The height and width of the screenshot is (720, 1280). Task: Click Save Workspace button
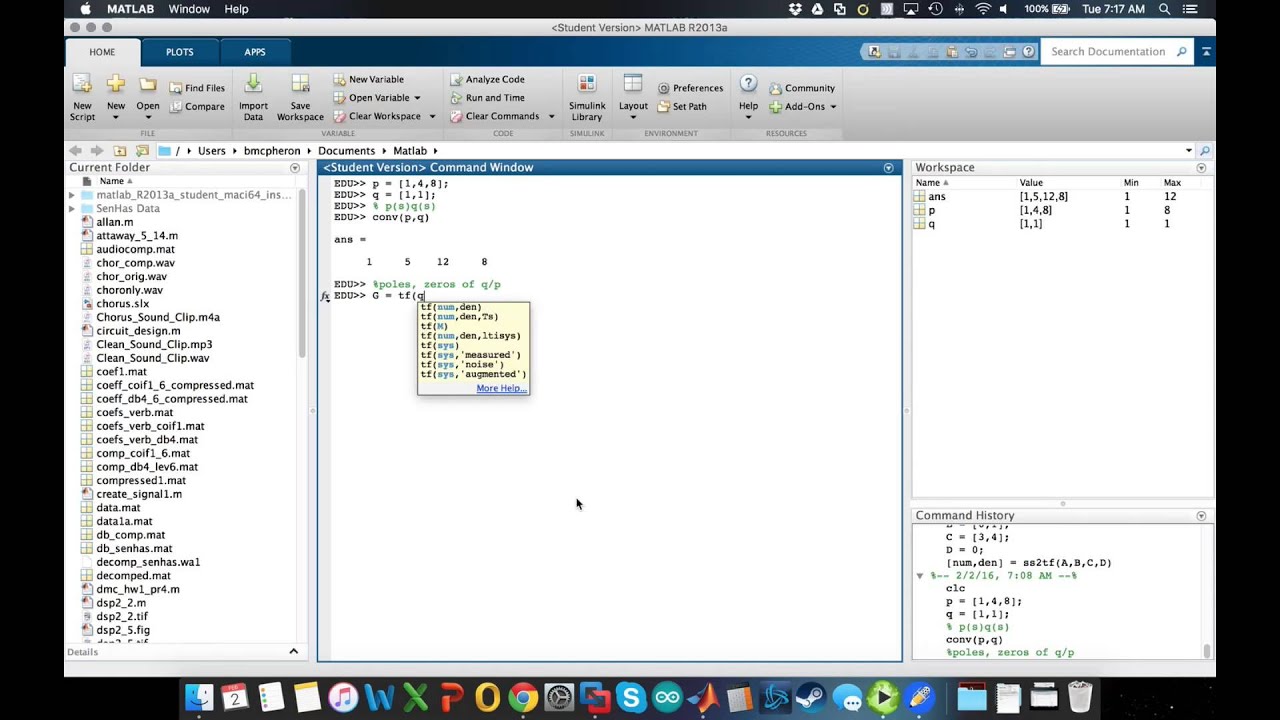(x=300, y=97)
